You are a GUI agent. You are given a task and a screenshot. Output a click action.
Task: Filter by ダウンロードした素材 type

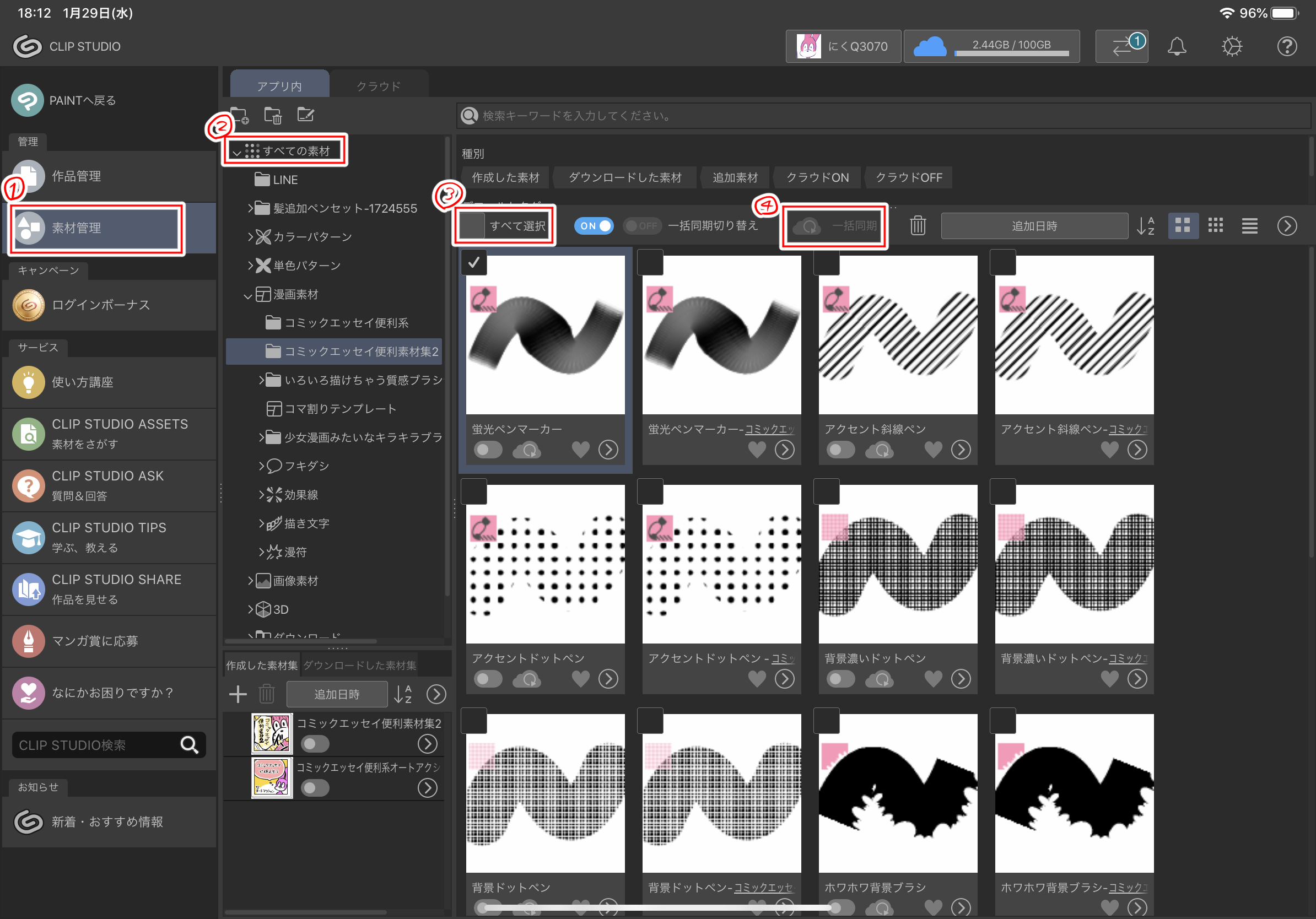625,177
